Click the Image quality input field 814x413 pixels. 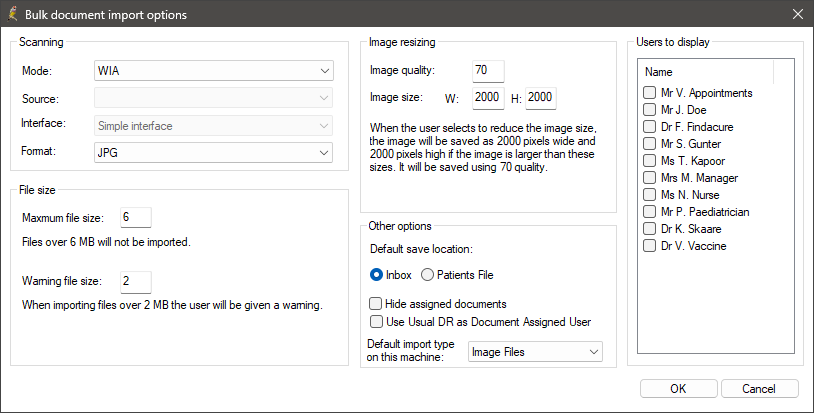(x=488, y=71)
